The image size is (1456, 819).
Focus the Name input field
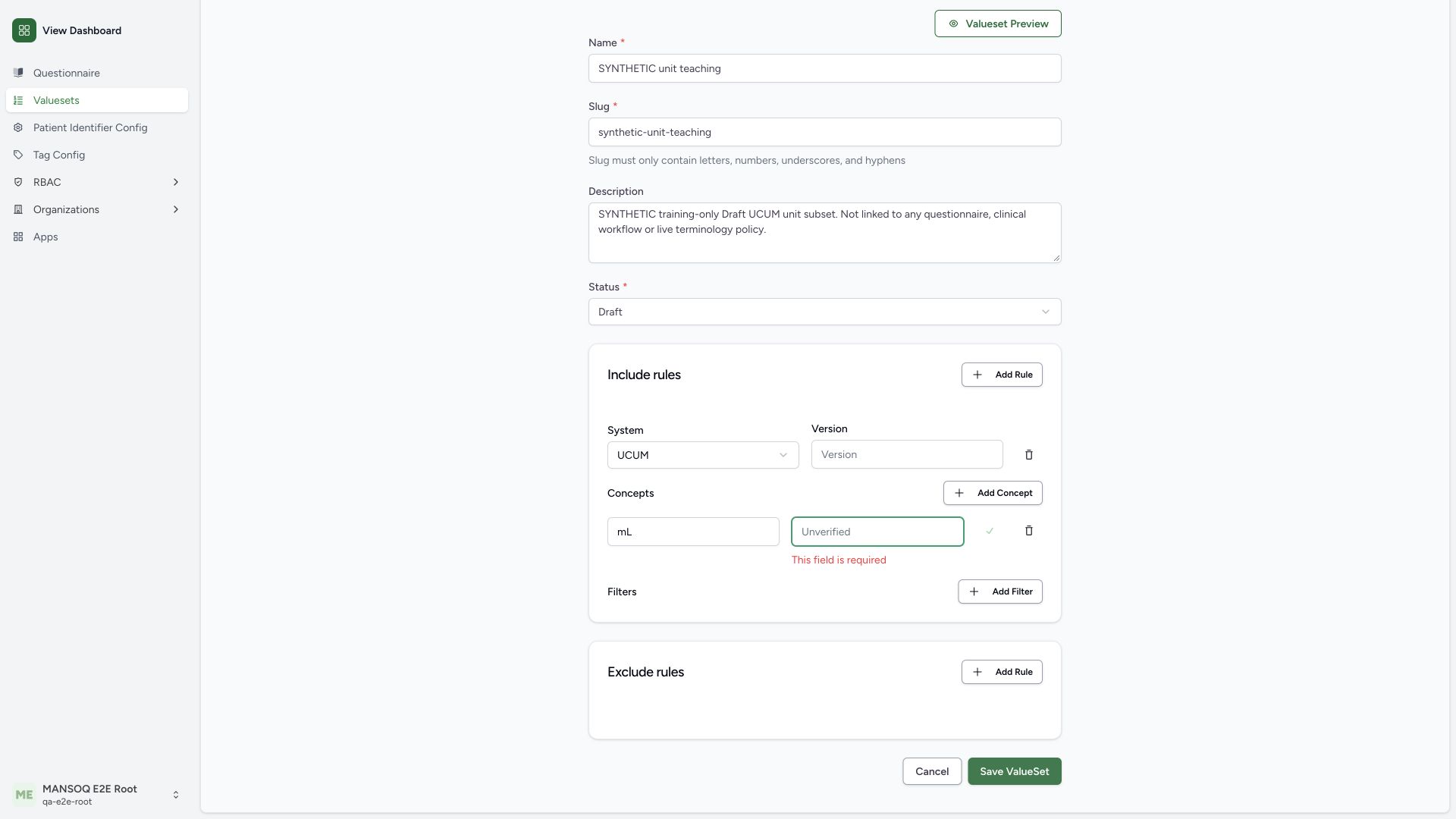[x=825, y=68]
